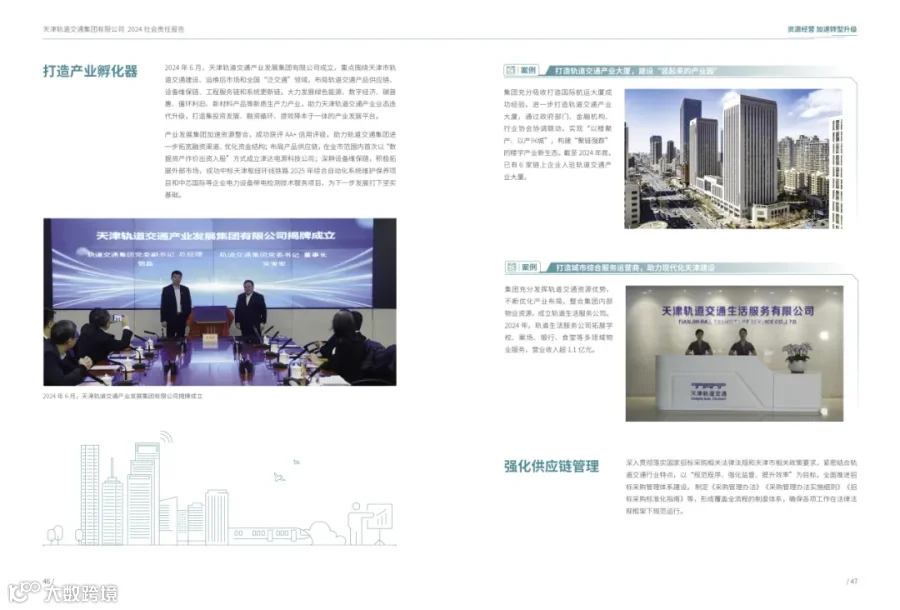Screen dimensions: 900x610
Task: Open the unveiling ceremony meeting room photo
Action: click(x=220, y=302)
